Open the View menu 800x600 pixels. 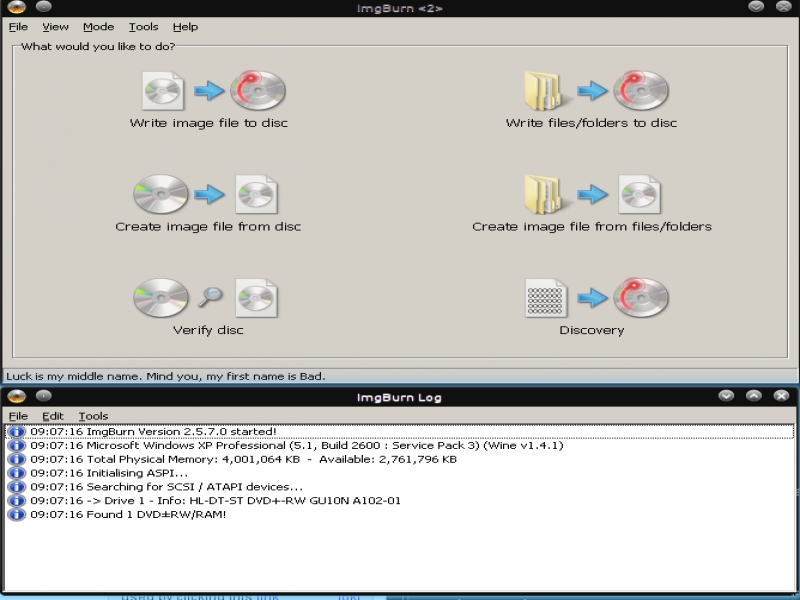[55, 27]
